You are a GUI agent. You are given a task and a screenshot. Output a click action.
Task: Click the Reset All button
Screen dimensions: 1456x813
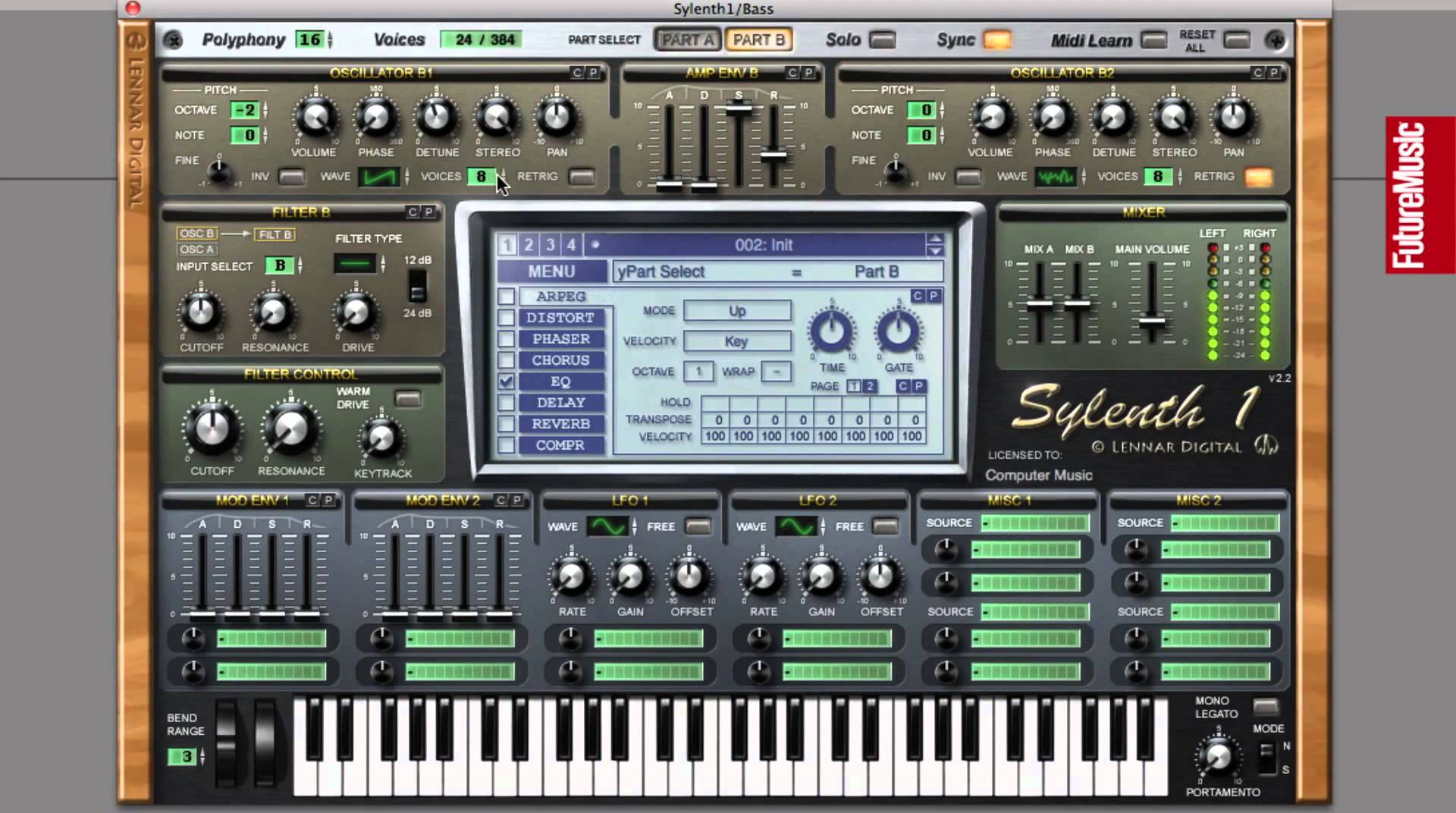1237,39
